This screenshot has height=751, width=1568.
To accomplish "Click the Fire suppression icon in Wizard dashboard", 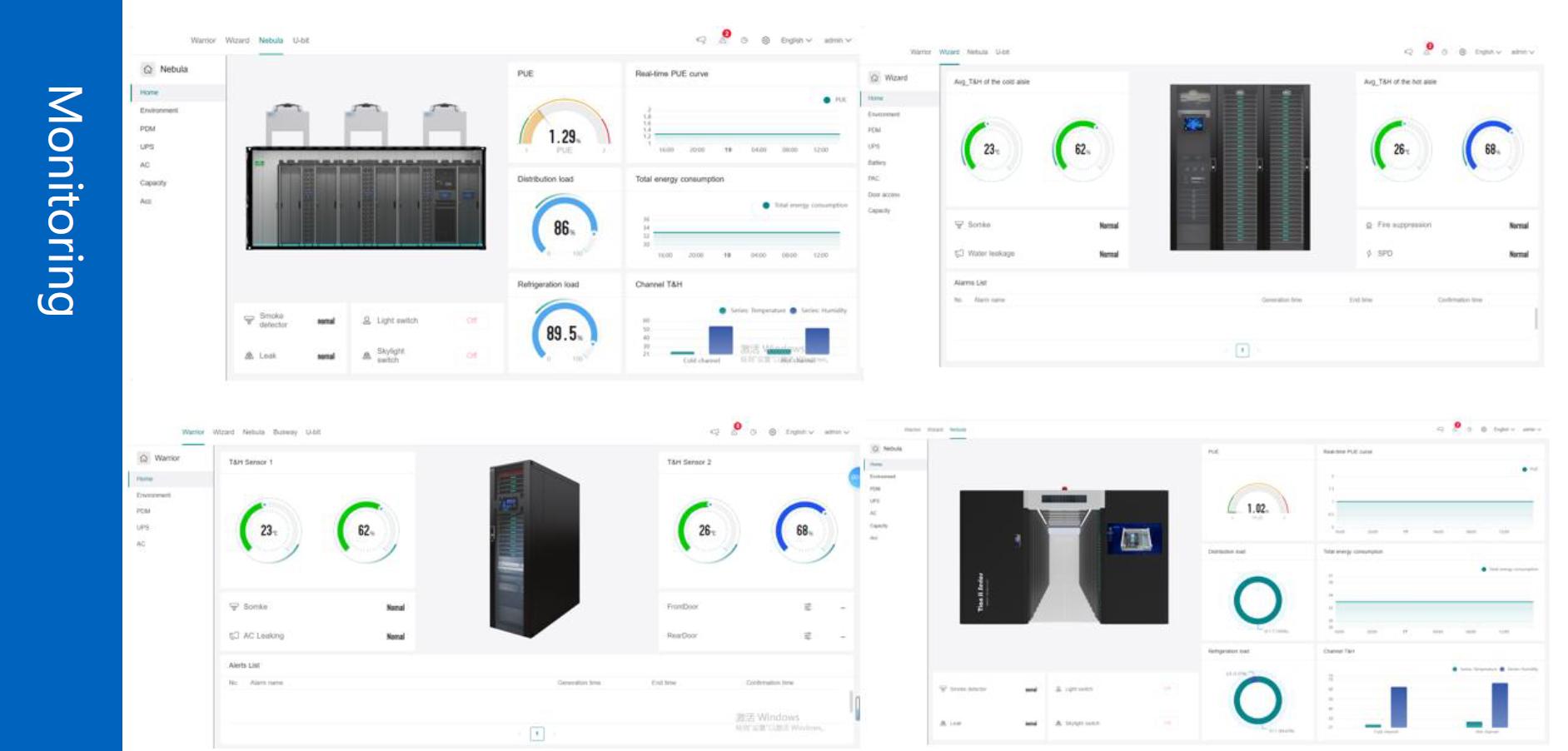I will point(1369,226).
